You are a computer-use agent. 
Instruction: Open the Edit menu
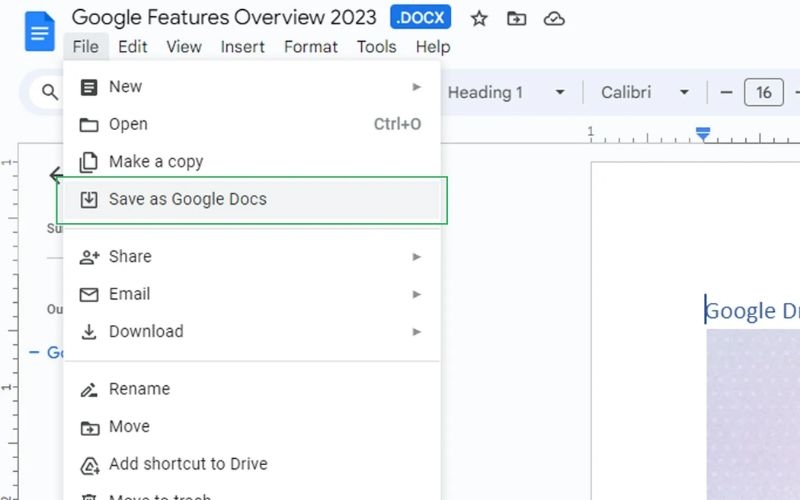[x=133, y=47]
